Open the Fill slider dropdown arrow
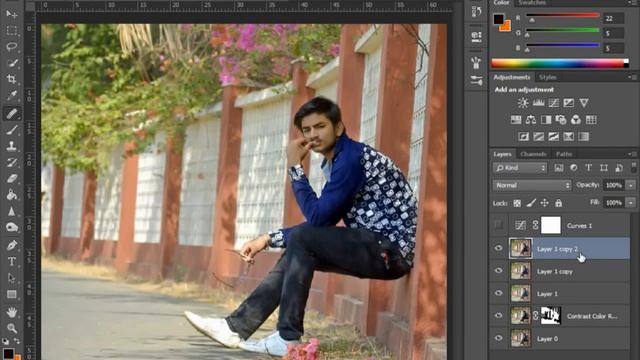The width and height of the screenshot is (640, 360). 631,203
